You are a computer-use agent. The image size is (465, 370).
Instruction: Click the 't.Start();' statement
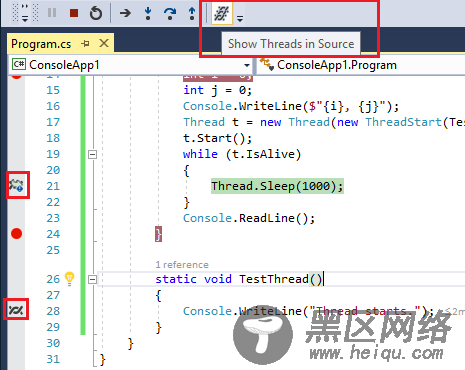[217, 138]
